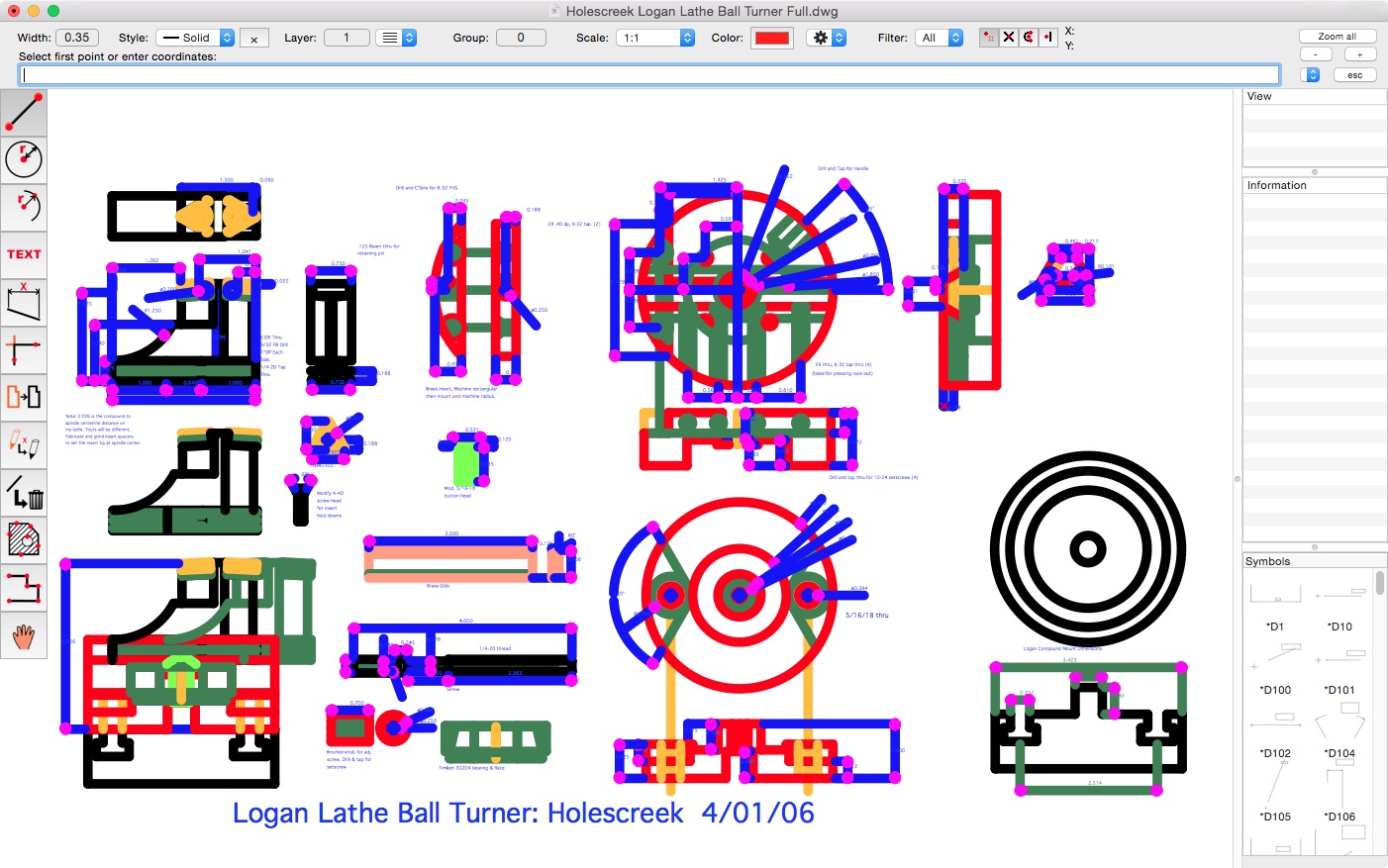Screen dimensions: 1388x868
Task: Open the Layer list dropdown
Action: pos(396,38)
